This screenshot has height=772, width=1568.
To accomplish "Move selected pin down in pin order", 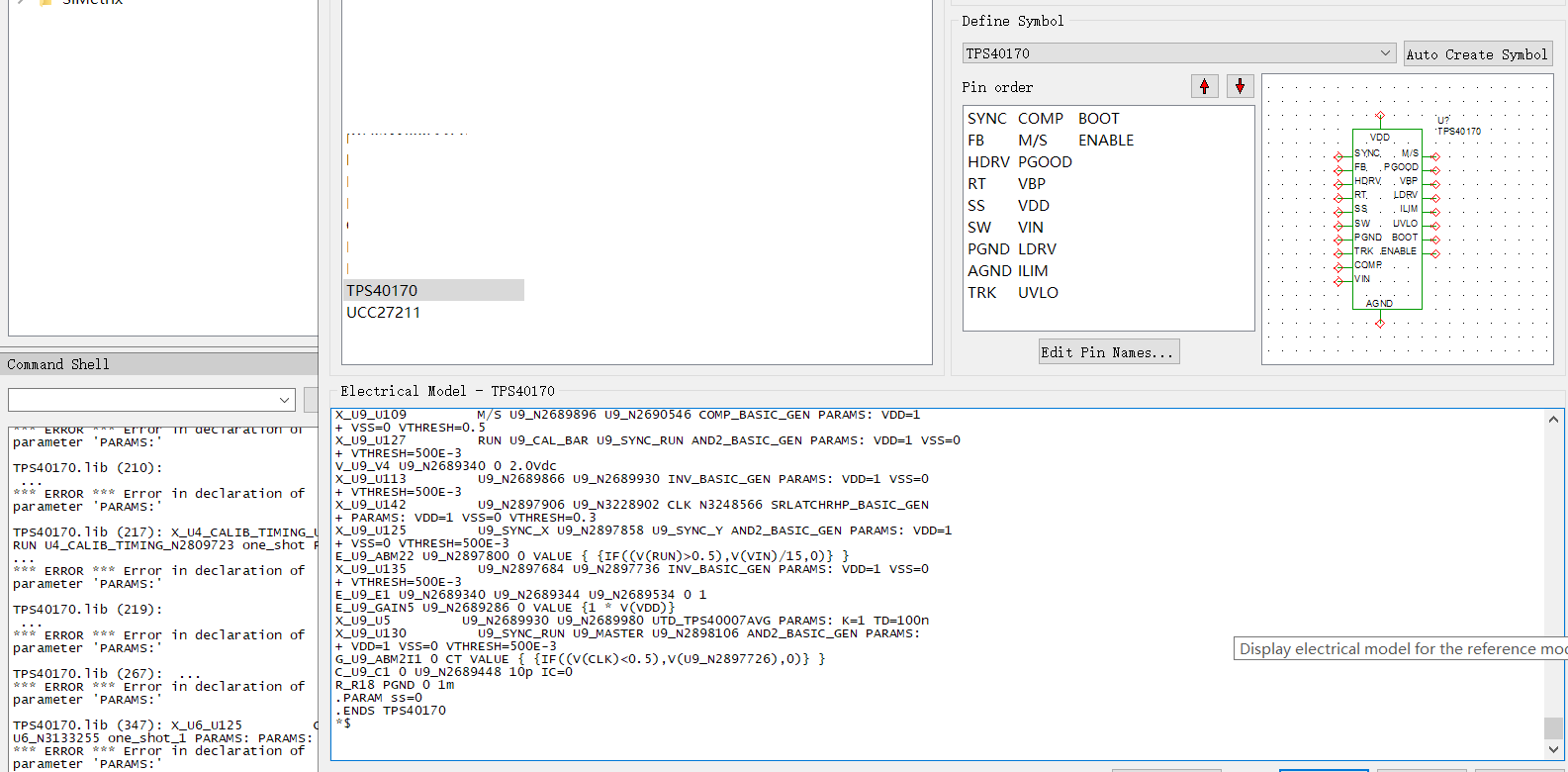I will click(1240, 86).
